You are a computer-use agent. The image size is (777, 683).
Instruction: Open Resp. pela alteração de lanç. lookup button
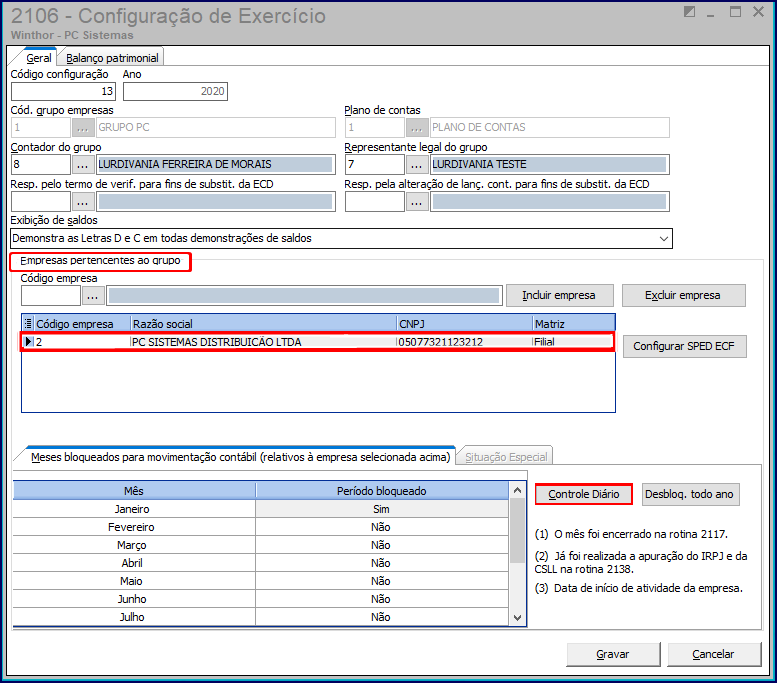click(417, 202)
